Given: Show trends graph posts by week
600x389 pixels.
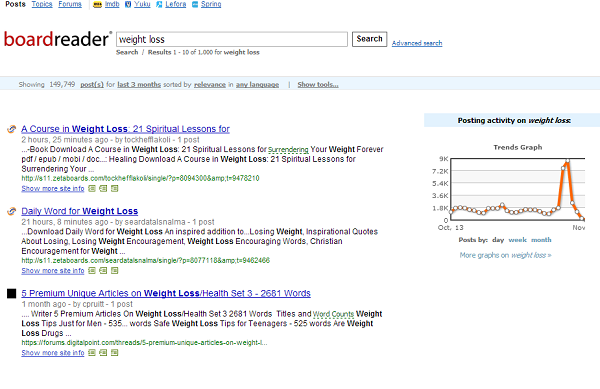Looking at the screenshot, I should [x=517, y=240].
